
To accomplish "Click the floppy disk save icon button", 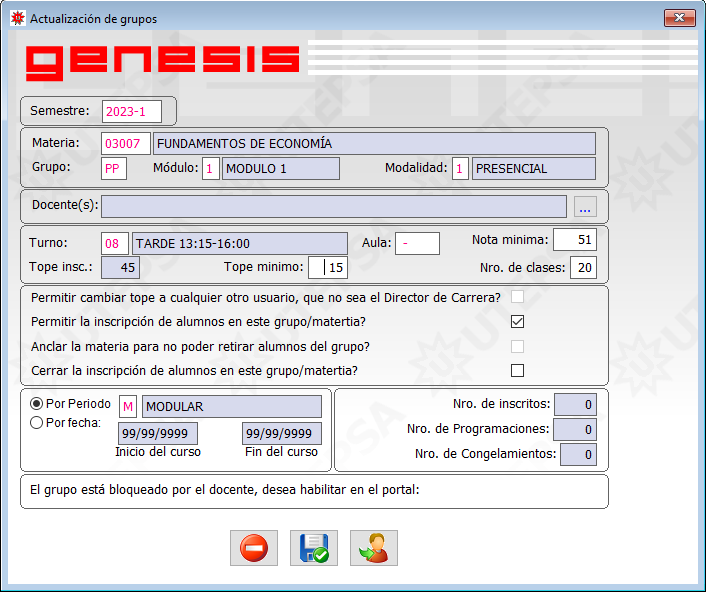I will point(314,548).
